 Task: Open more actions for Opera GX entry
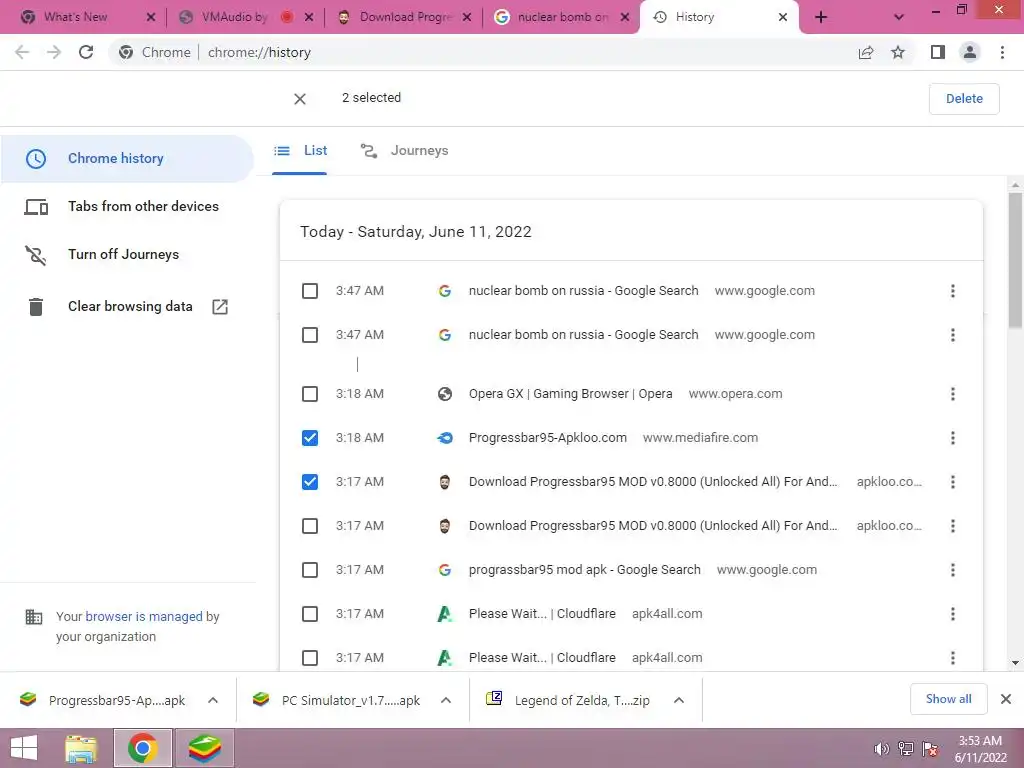point(953,394)
